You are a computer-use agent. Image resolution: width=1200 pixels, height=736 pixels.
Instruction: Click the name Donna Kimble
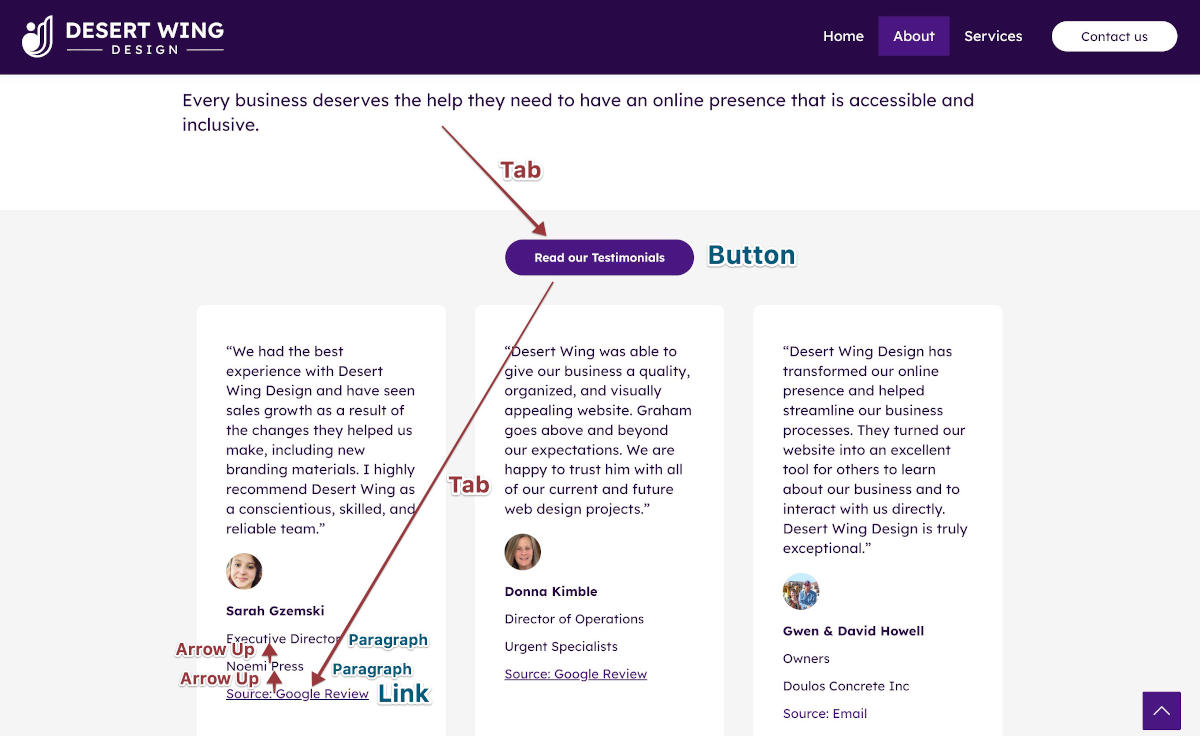pos(551,591)
